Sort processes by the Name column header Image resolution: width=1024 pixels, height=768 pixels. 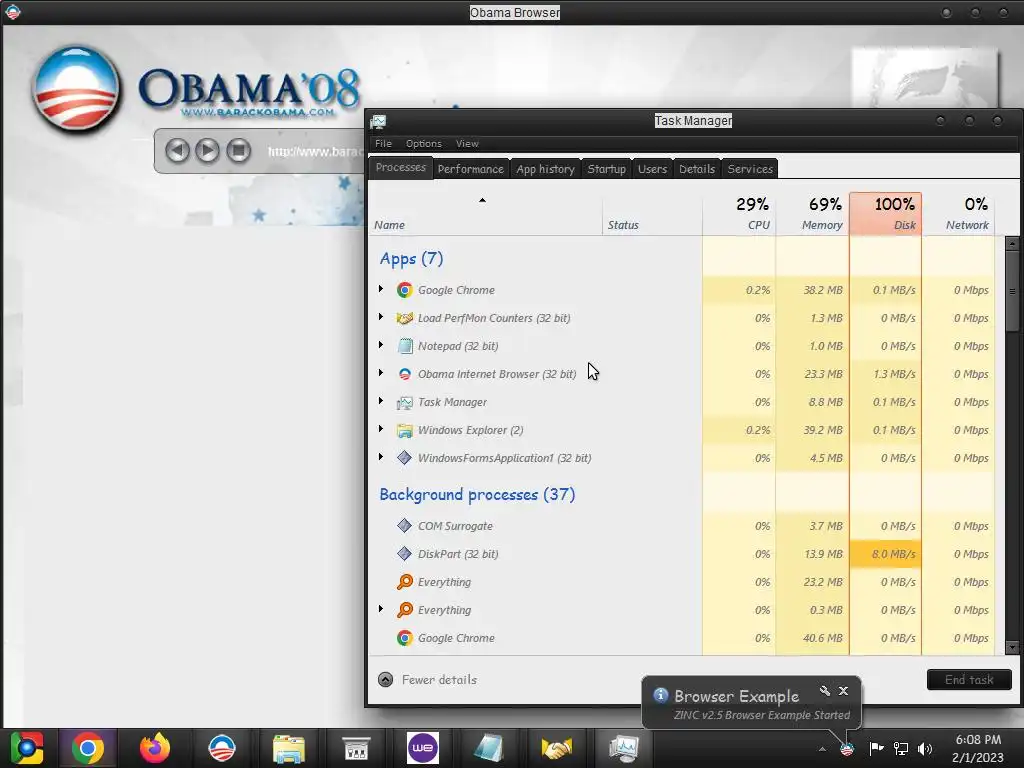click(485, 214)
